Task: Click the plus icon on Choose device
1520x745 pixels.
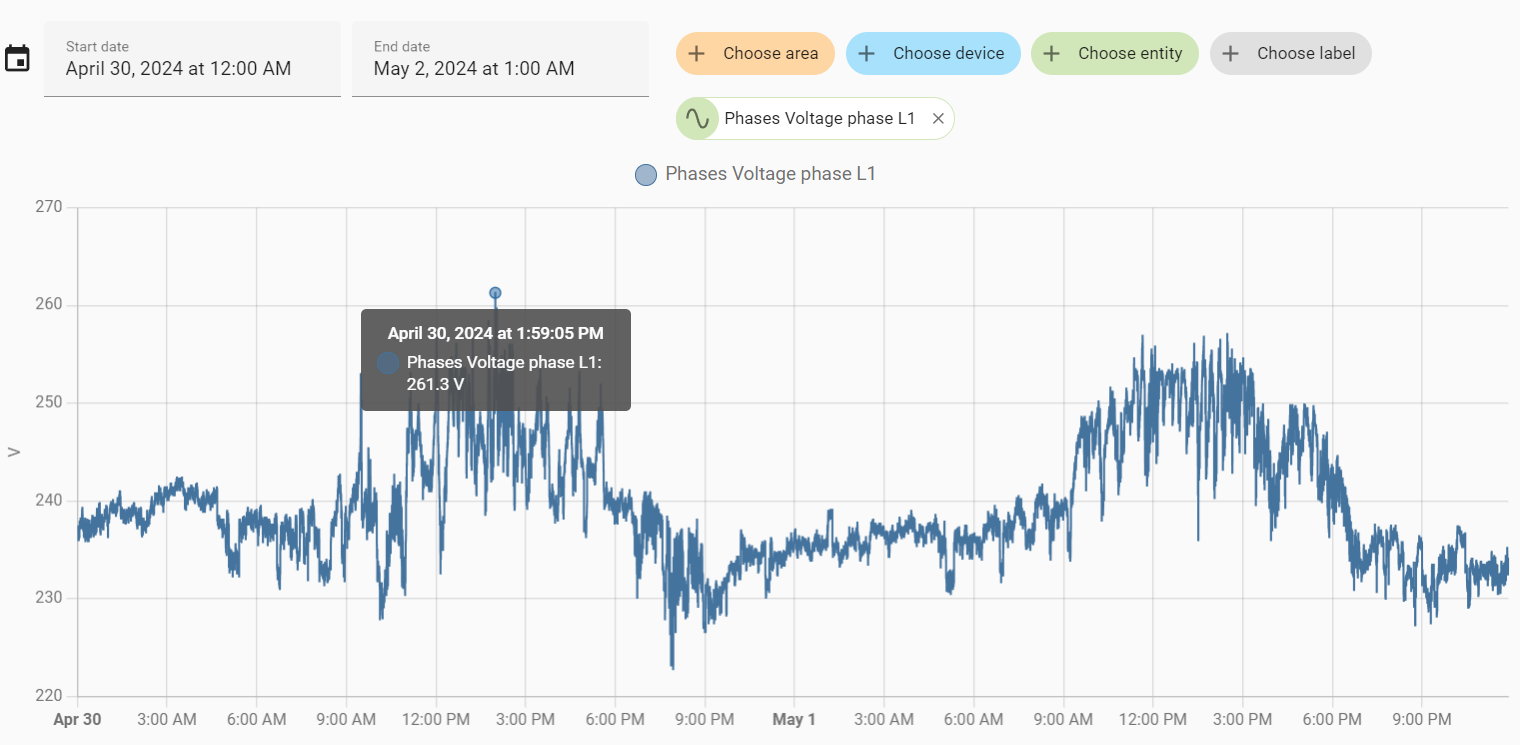Action: click(x=867, y=54)
